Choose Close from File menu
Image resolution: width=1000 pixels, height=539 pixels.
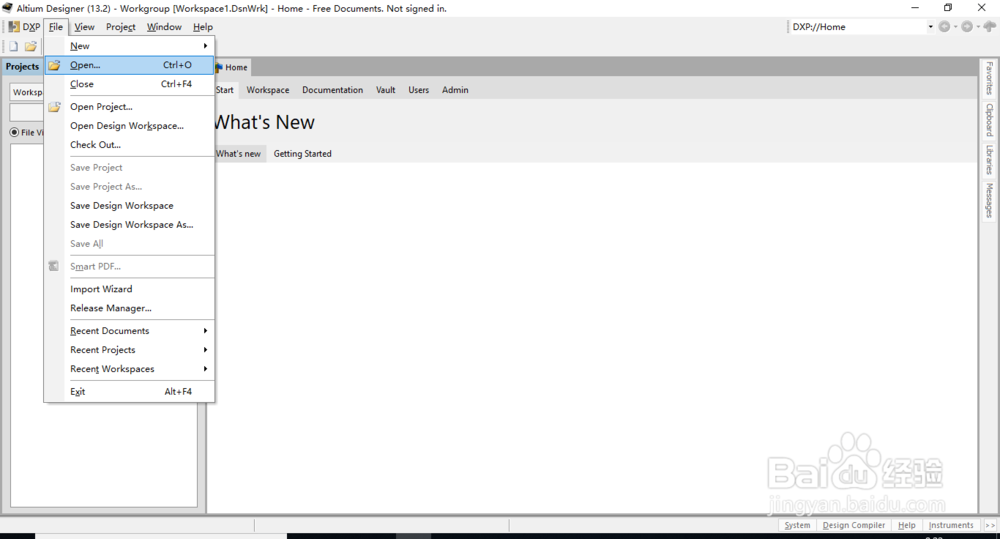[129, 84]
